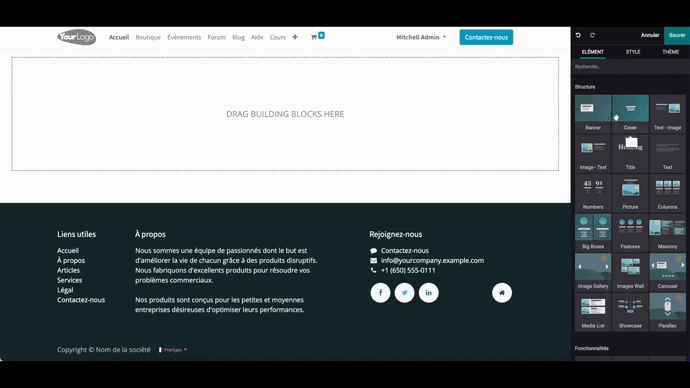Image resolution: width=690 pixels, height=388 pixels.
Task: Follow the footer Articles link
Action: [x=68, y=270]
